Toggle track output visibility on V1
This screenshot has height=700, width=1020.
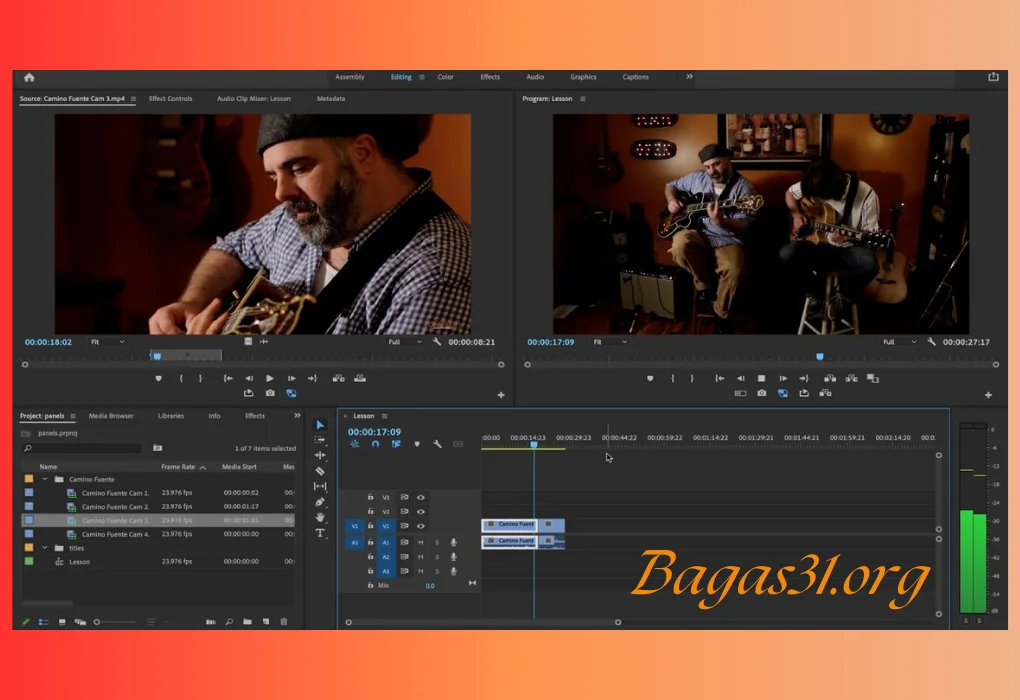tap(420, 526)
